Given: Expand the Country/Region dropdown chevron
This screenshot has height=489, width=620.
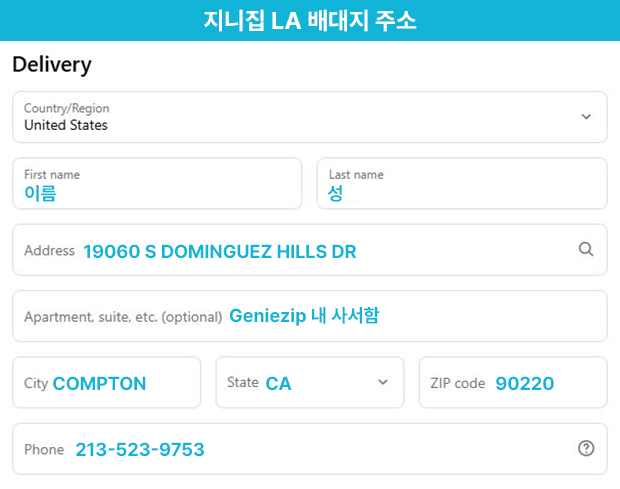Looking at the screenshot, I should (586, 117).
